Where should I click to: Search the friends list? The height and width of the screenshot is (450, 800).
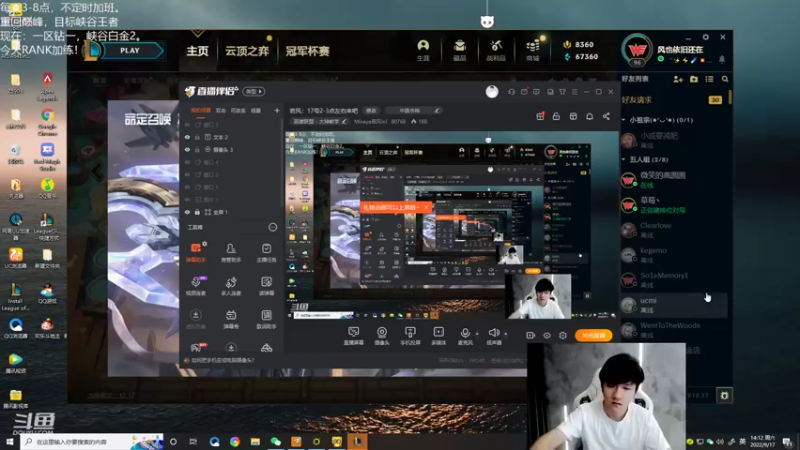point(725,79)
